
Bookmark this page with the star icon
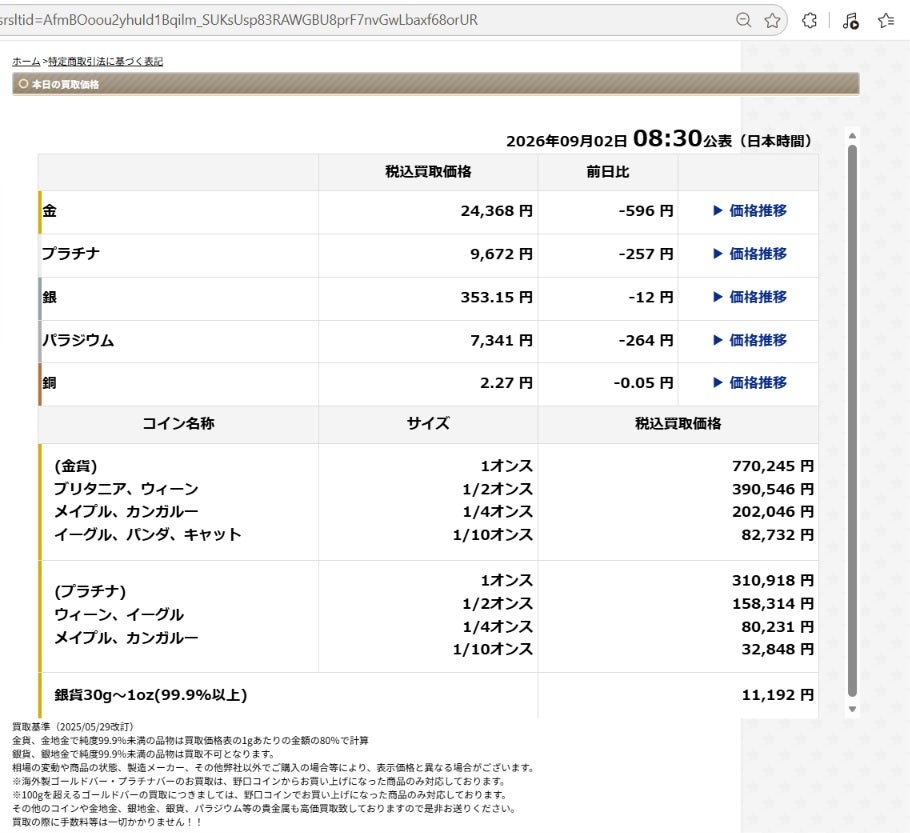(772, 20)
